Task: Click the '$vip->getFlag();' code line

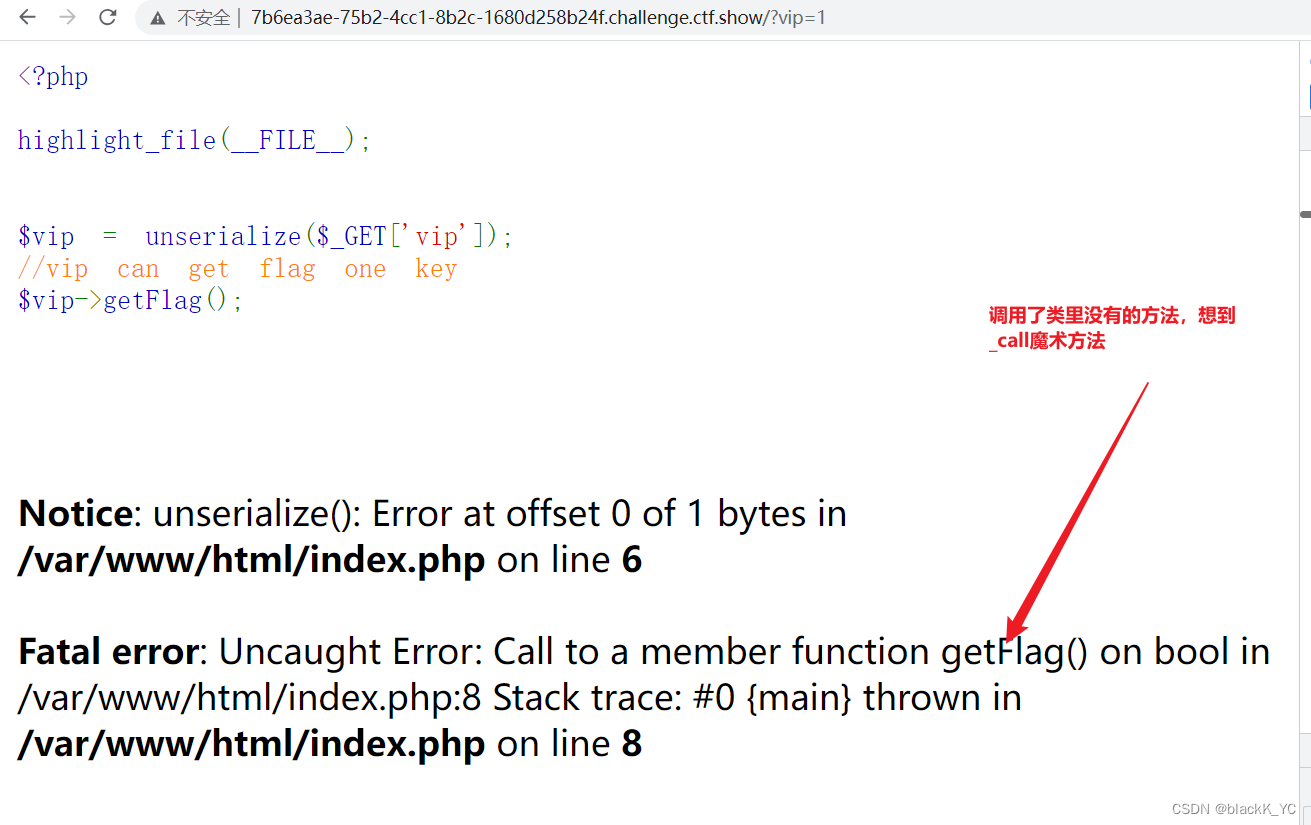Action: (x=130, y=300)
